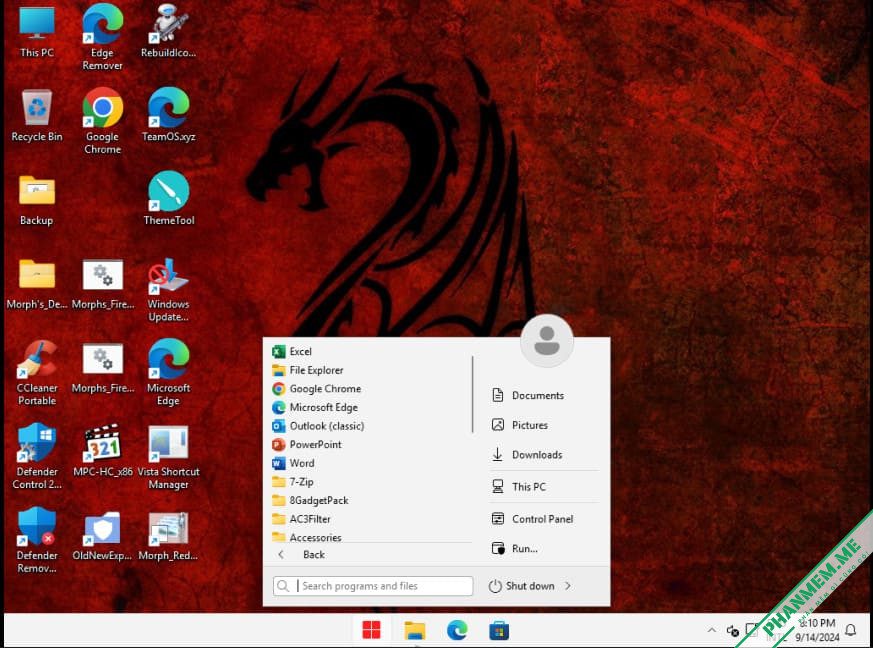The height and width of the screenshot is (648, 873).
Task: Launch Microsoft Edge from the taskbar
Action: coord(457,630)
